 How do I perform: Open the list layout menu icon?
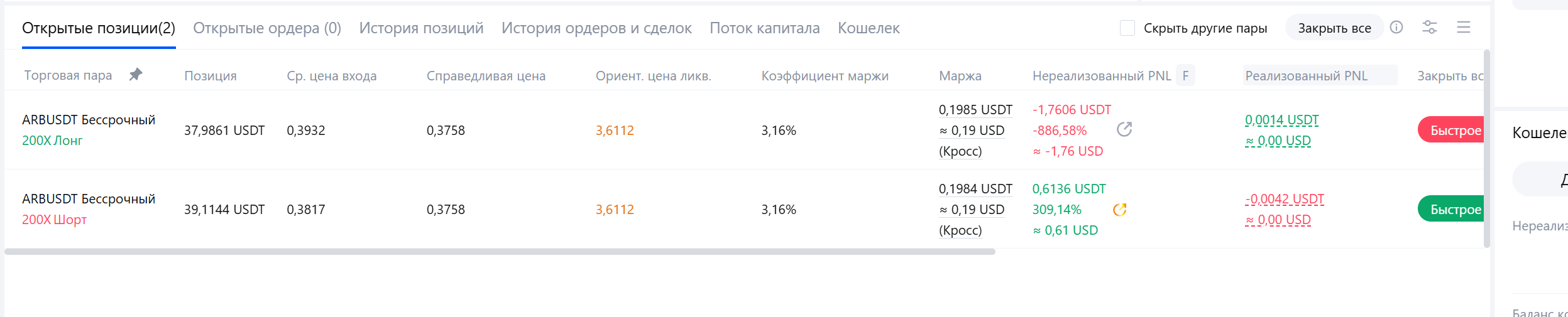[x=1464, y=27]
